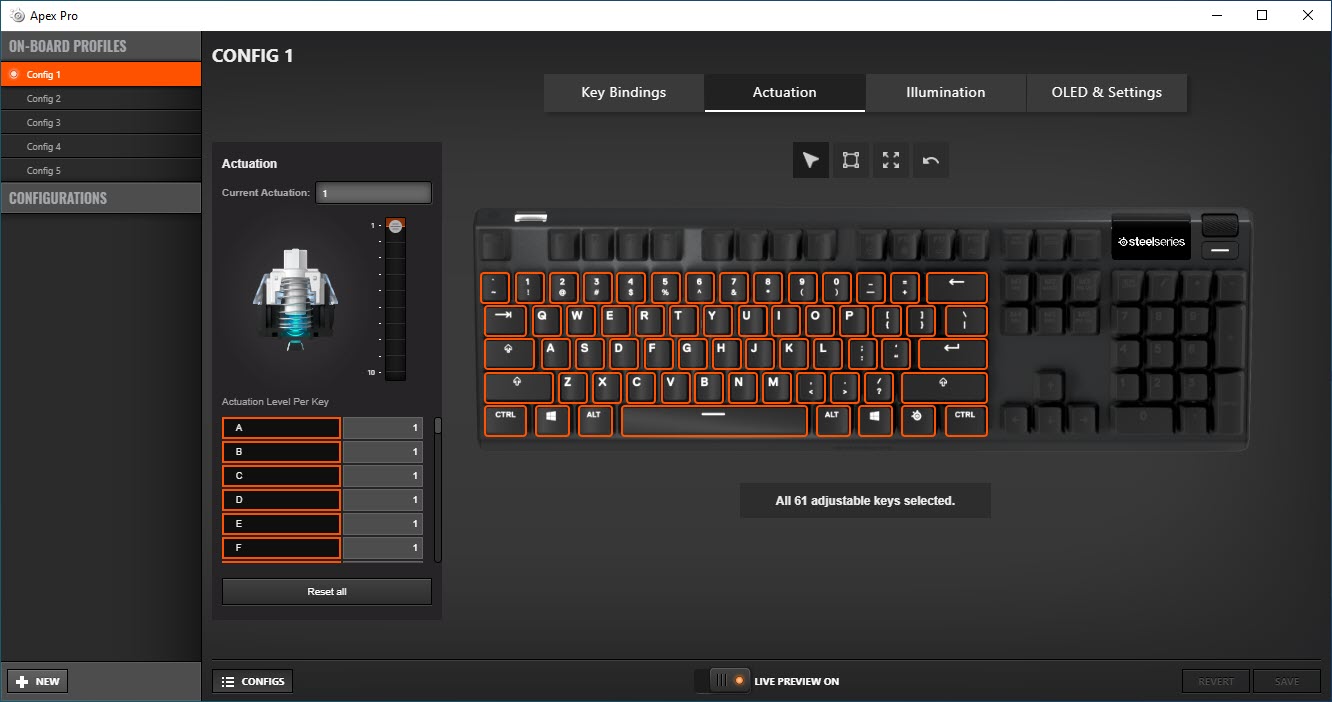Click the Reset all button

coord(327,591)
